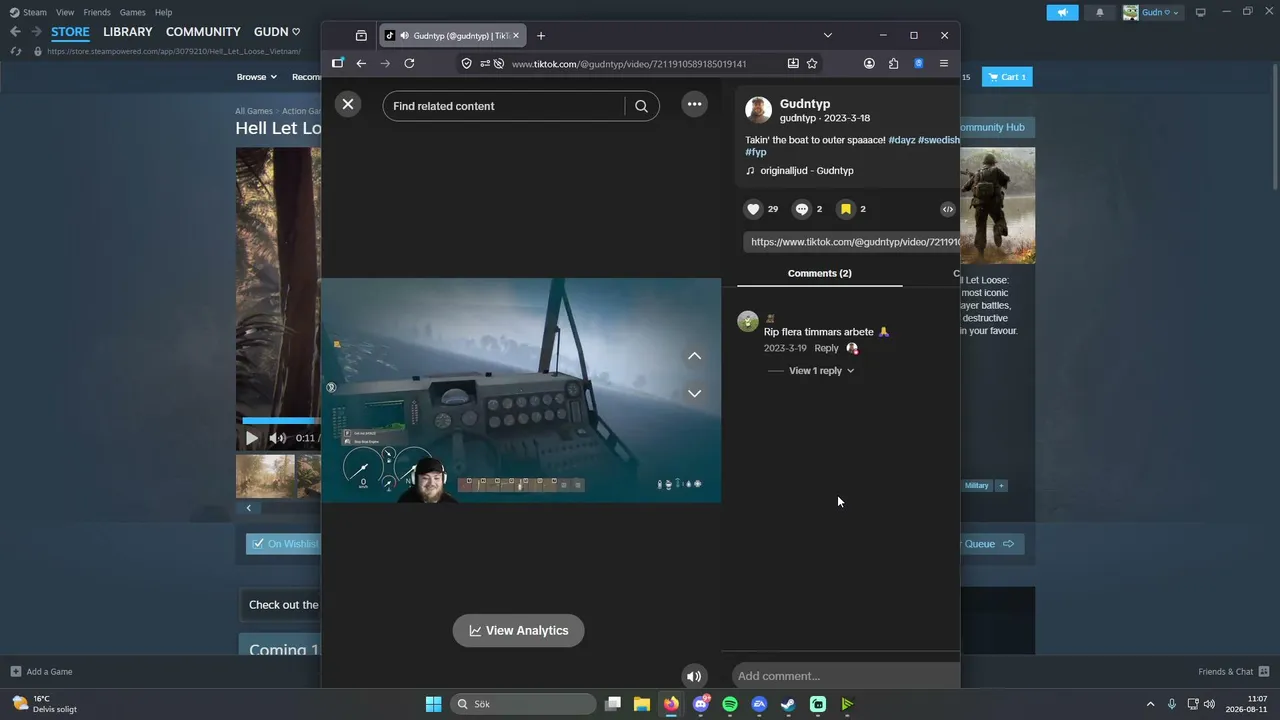Open View Analytics for the video
This screenshot has width=1280, height=720.
518,631
